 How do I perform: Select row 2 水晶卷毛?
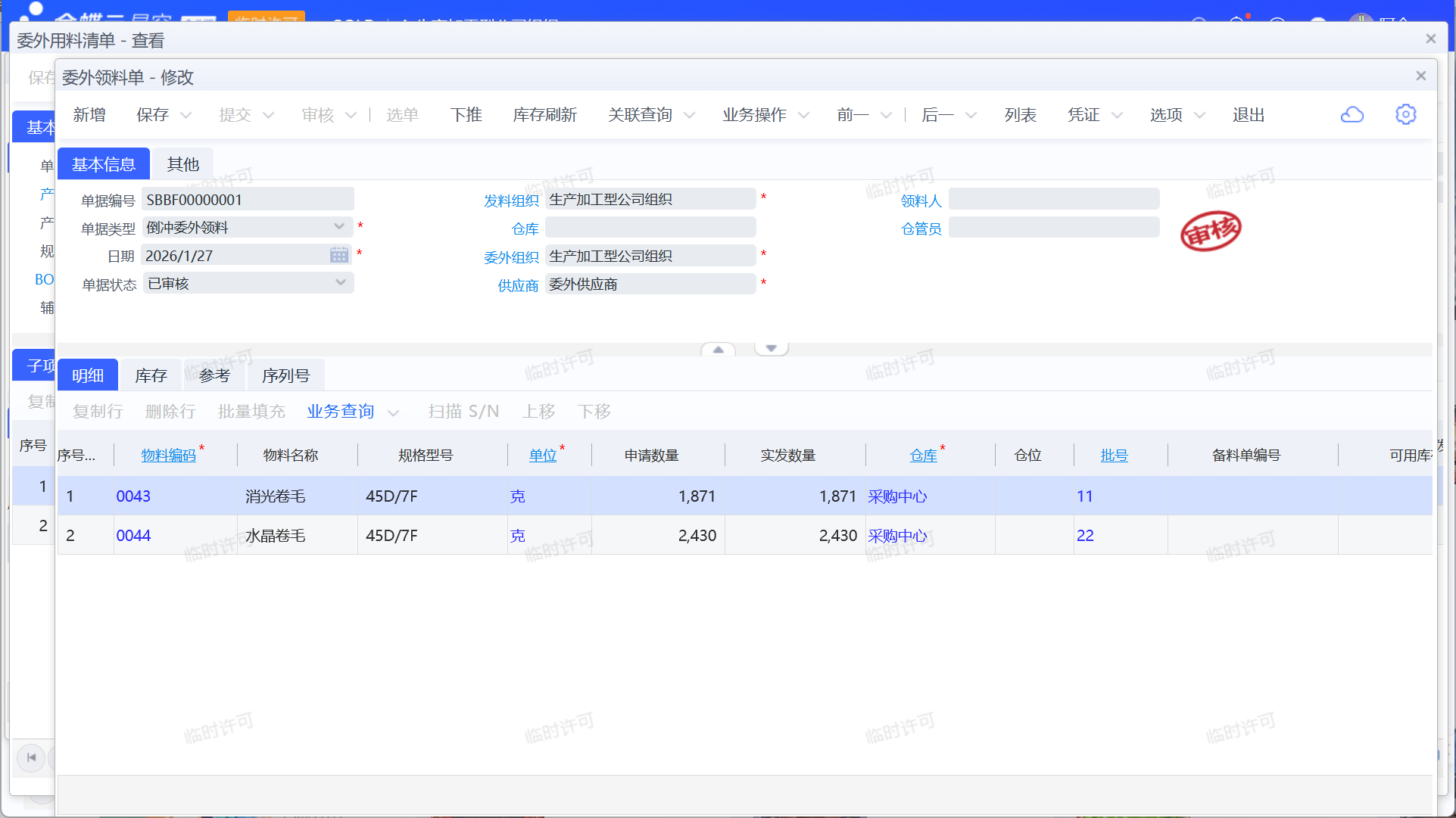click(x=275, y=536)
